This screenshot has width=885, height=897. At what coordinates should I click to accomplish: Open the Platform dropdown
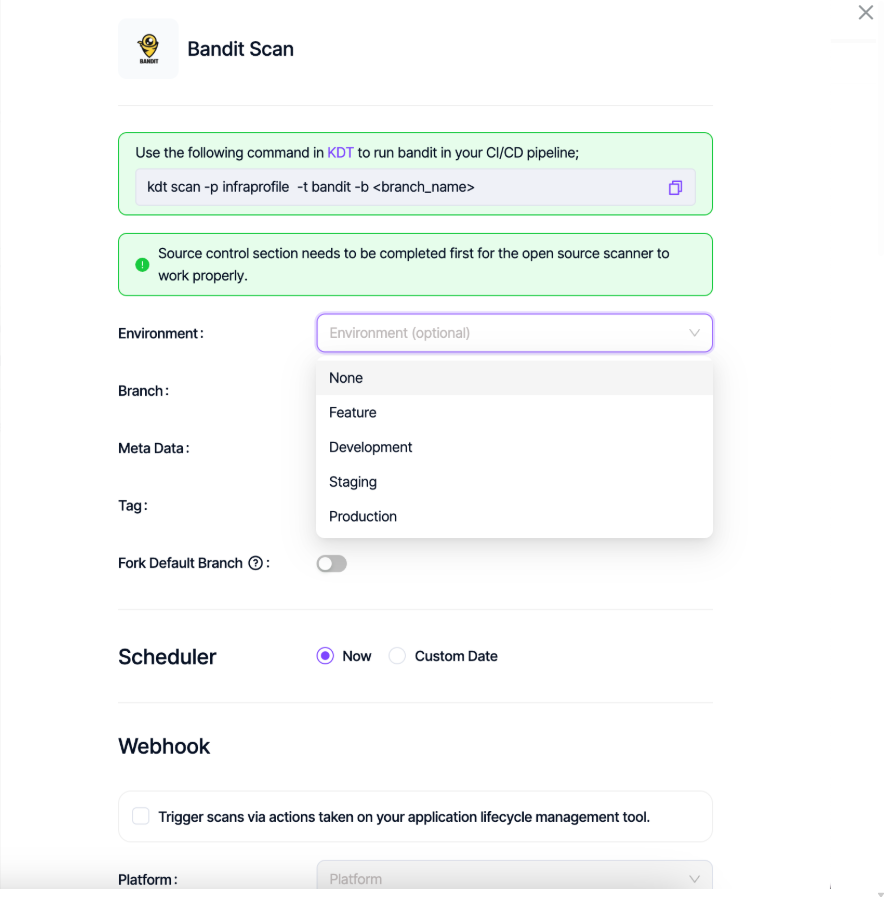click(500, 878)
